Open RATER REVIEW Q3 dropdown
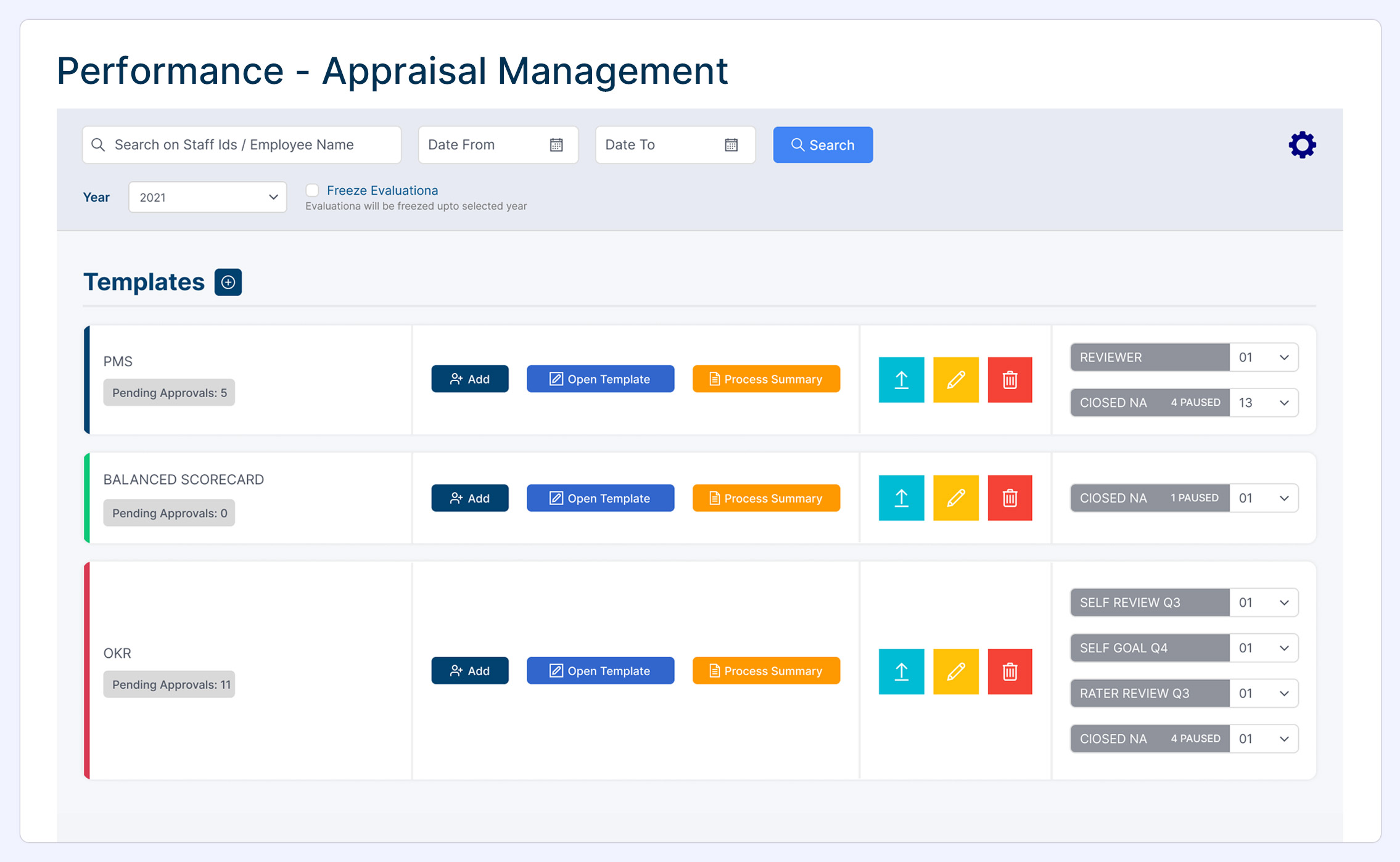1400x862 pixels. (x=1264, y=693)
